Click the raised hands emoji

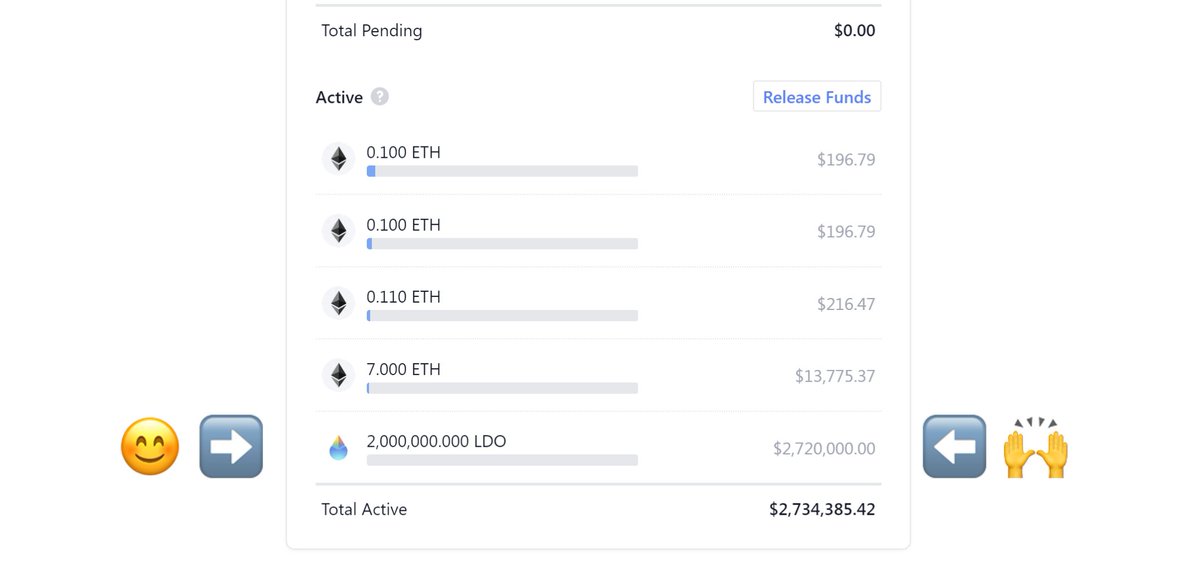(x=1036, y=446)
